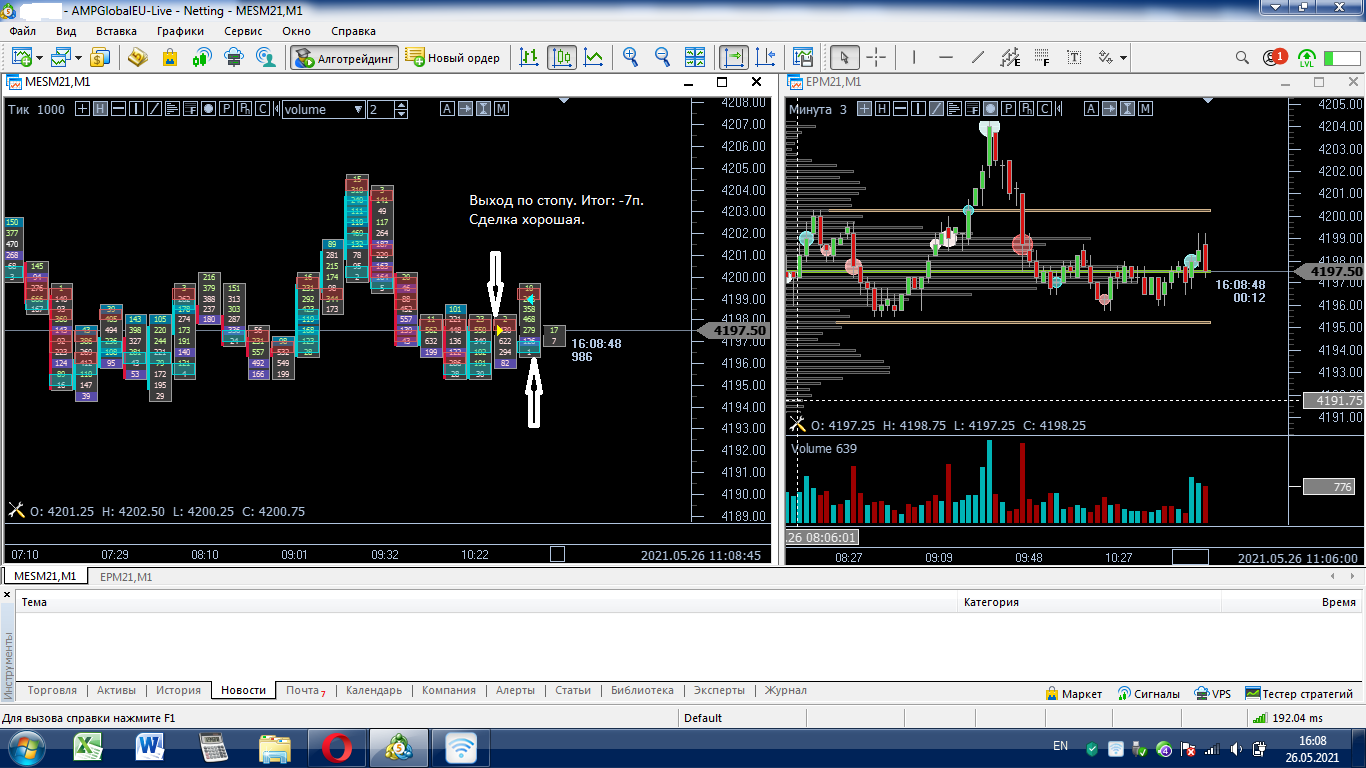Screen dimensions: 1366x768
Task: Select the Fibonacci retracement tool
Action: click(1042, 57)
